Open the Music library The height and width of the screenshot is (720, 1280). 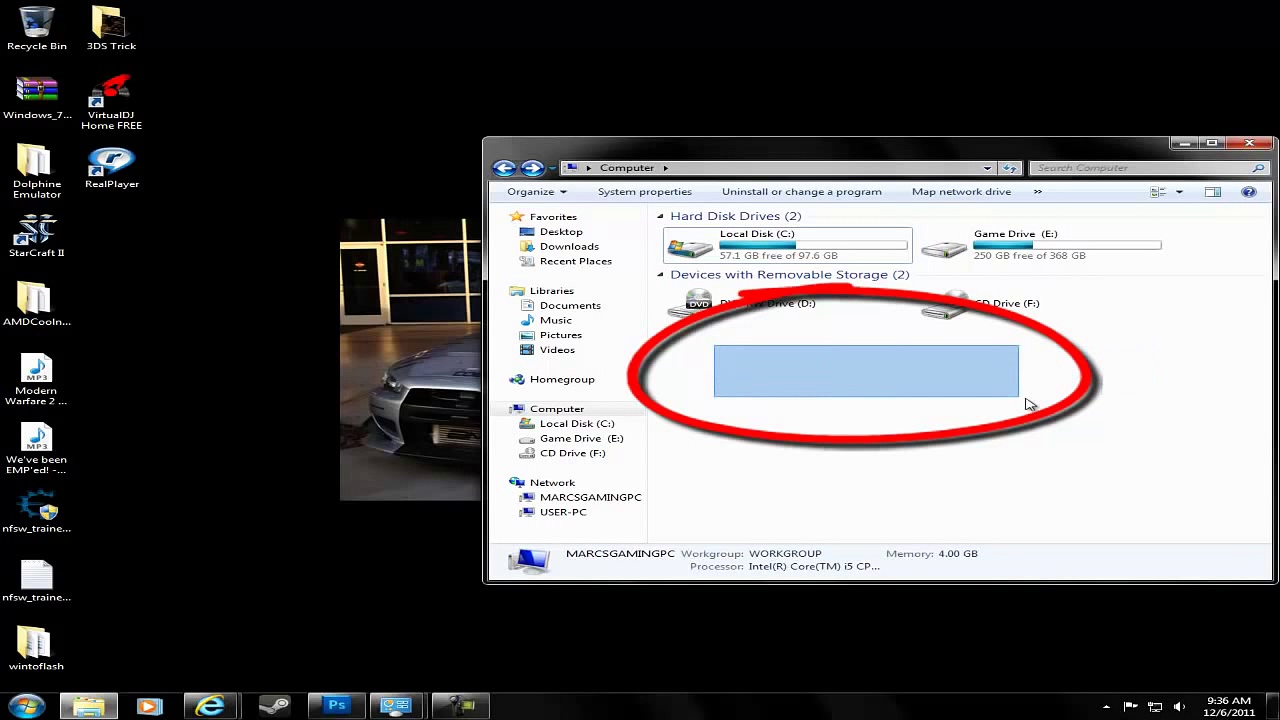tap(555, 321)
